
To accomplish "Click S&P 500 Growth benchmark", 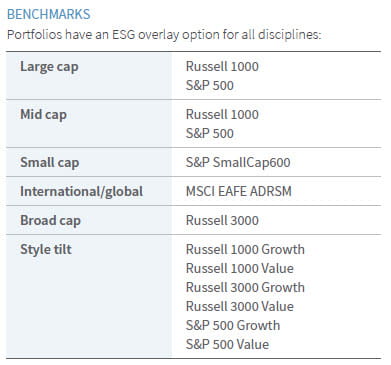I will [233, 325].
